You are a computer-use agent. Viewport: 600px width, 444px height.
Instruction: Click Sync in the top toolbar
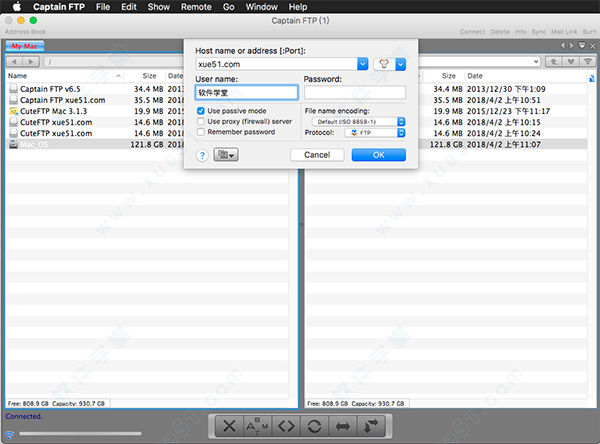coord(539,32)
